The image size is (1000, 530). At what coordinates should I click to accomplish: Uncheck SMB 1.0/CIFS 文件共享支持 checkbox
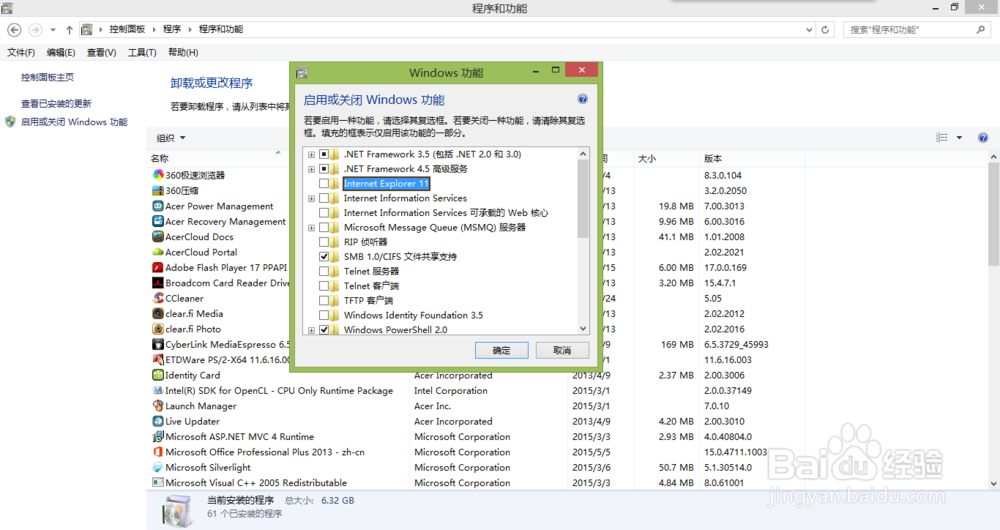click(324, 257)
